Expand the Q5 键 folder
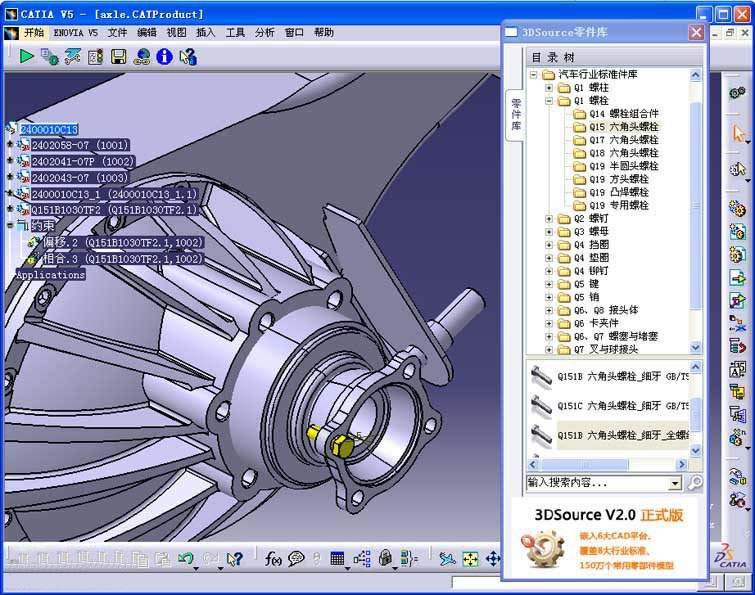This screenshot has height=595, width=755. [x=549, y=284]
